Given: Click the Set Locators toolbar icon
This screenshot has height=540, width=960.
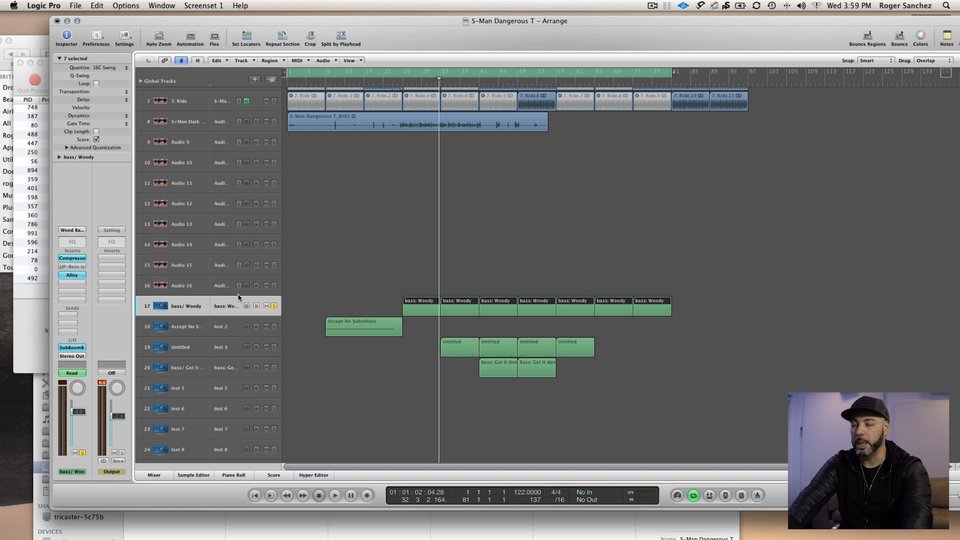Looking at the screenshot, I should pos(246,38).
